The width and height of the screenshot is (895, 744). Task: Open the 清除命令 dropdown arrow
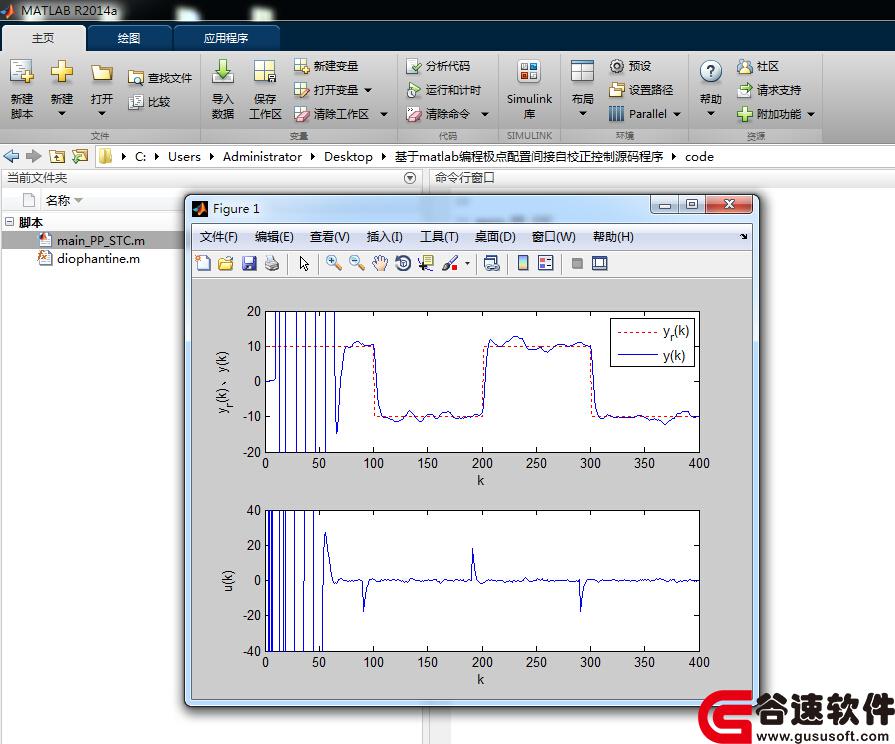[x=485, y=114]
